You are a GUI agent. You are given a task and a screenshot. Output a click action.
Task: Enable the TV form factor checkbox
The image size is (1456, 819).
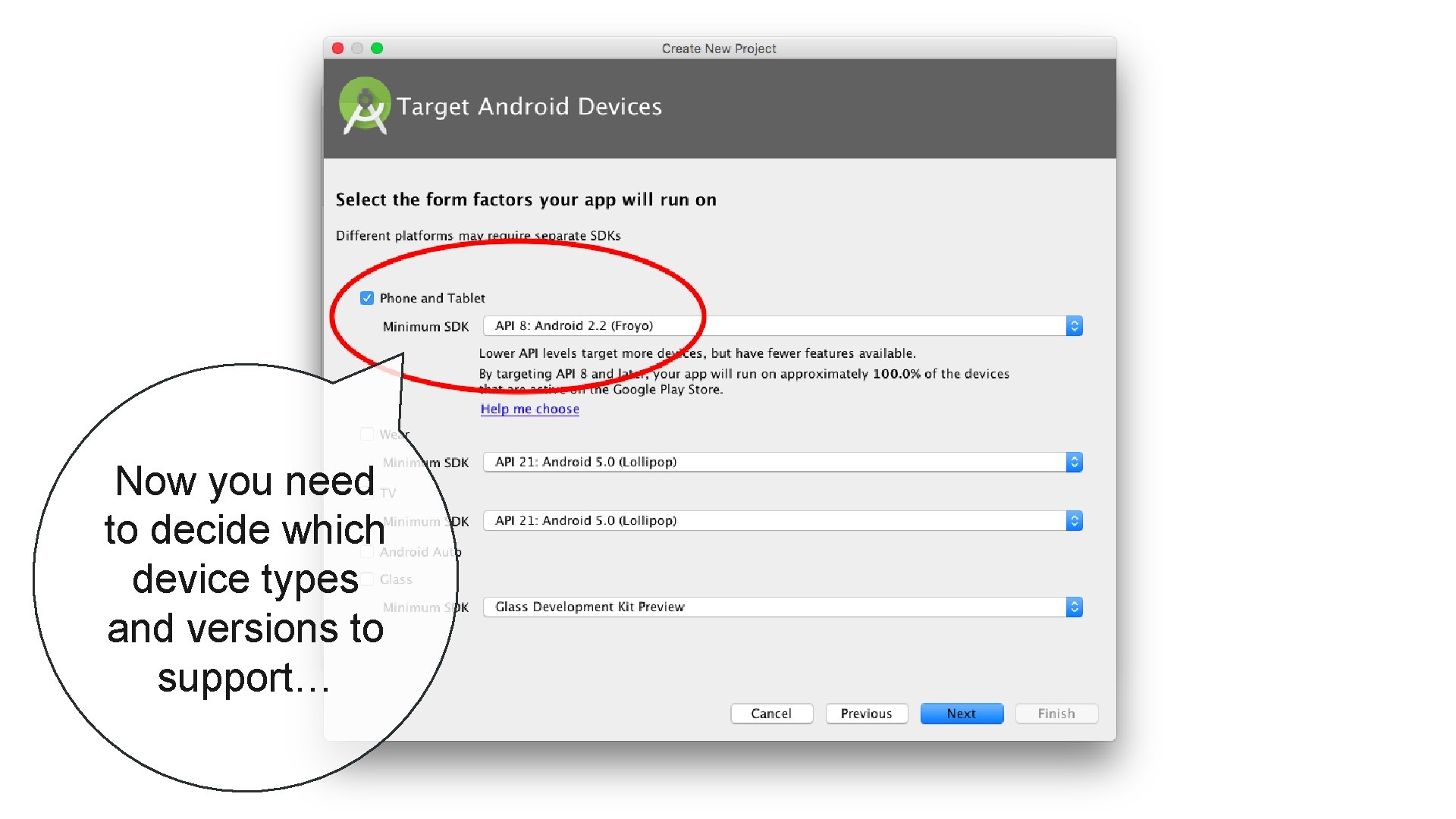367,493
